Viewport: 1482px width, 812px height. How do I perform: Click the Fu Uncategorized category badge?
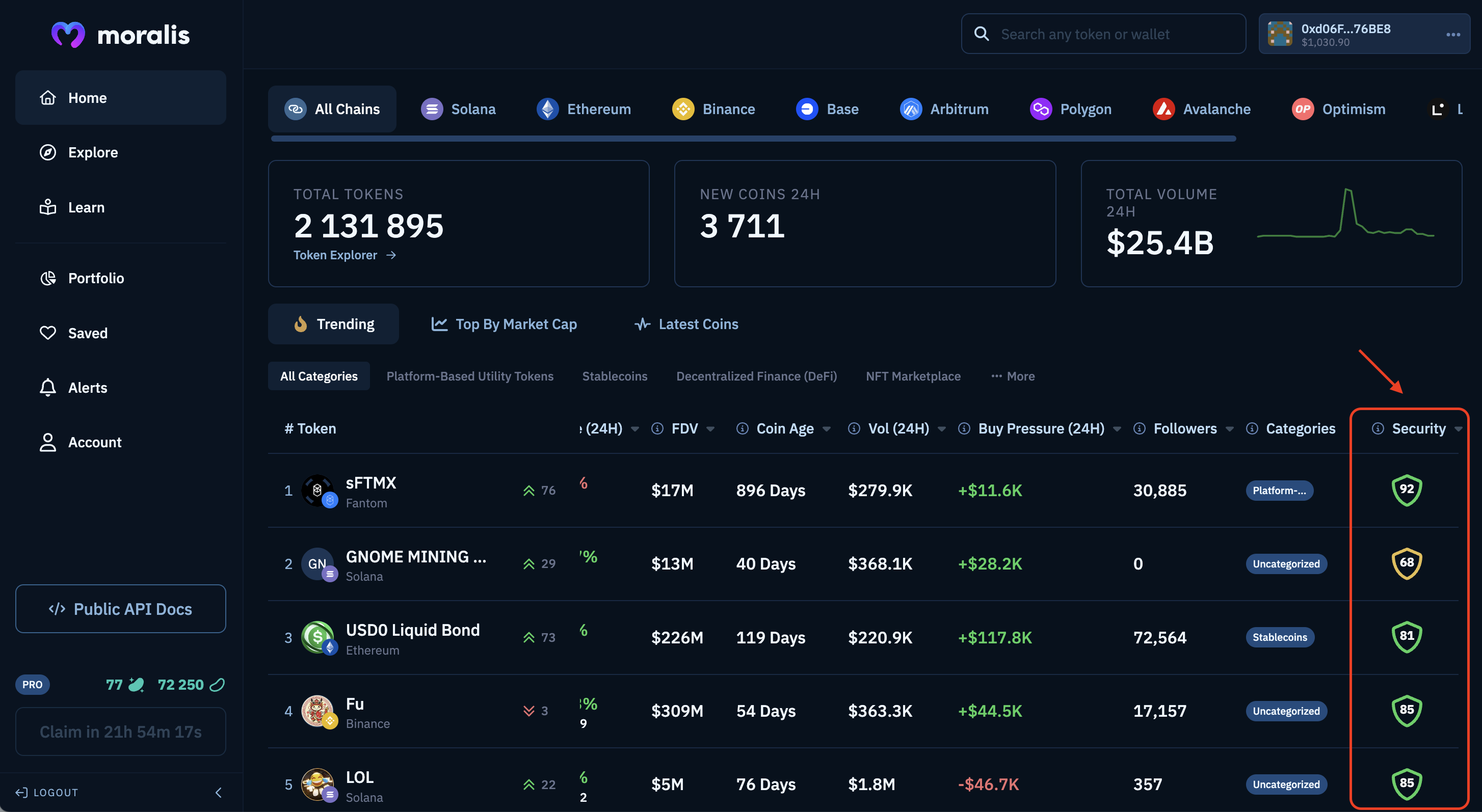[1286, 711]
